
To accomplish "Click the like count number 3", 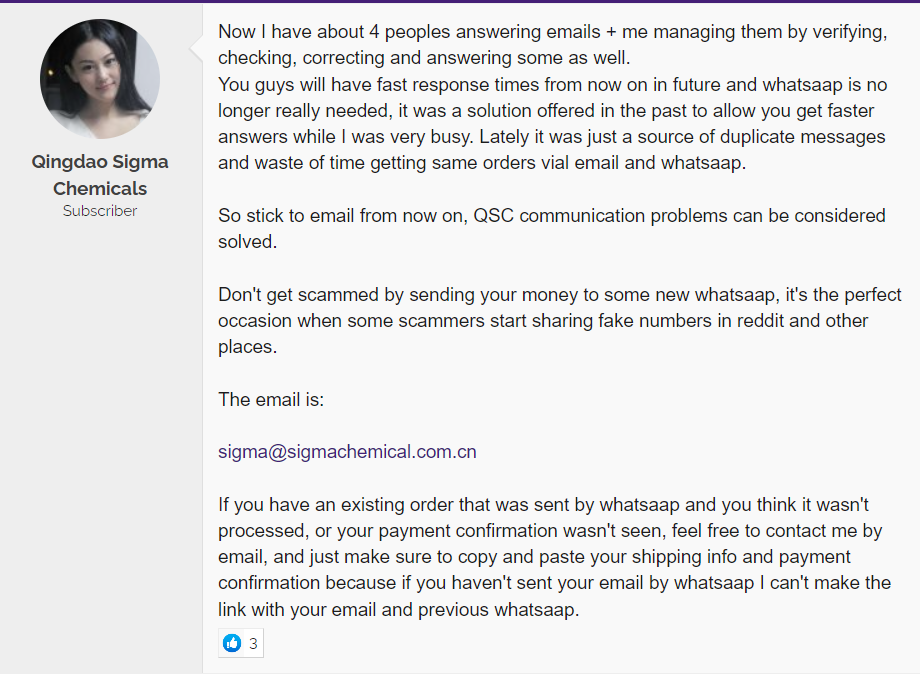I will click(253, 644).
